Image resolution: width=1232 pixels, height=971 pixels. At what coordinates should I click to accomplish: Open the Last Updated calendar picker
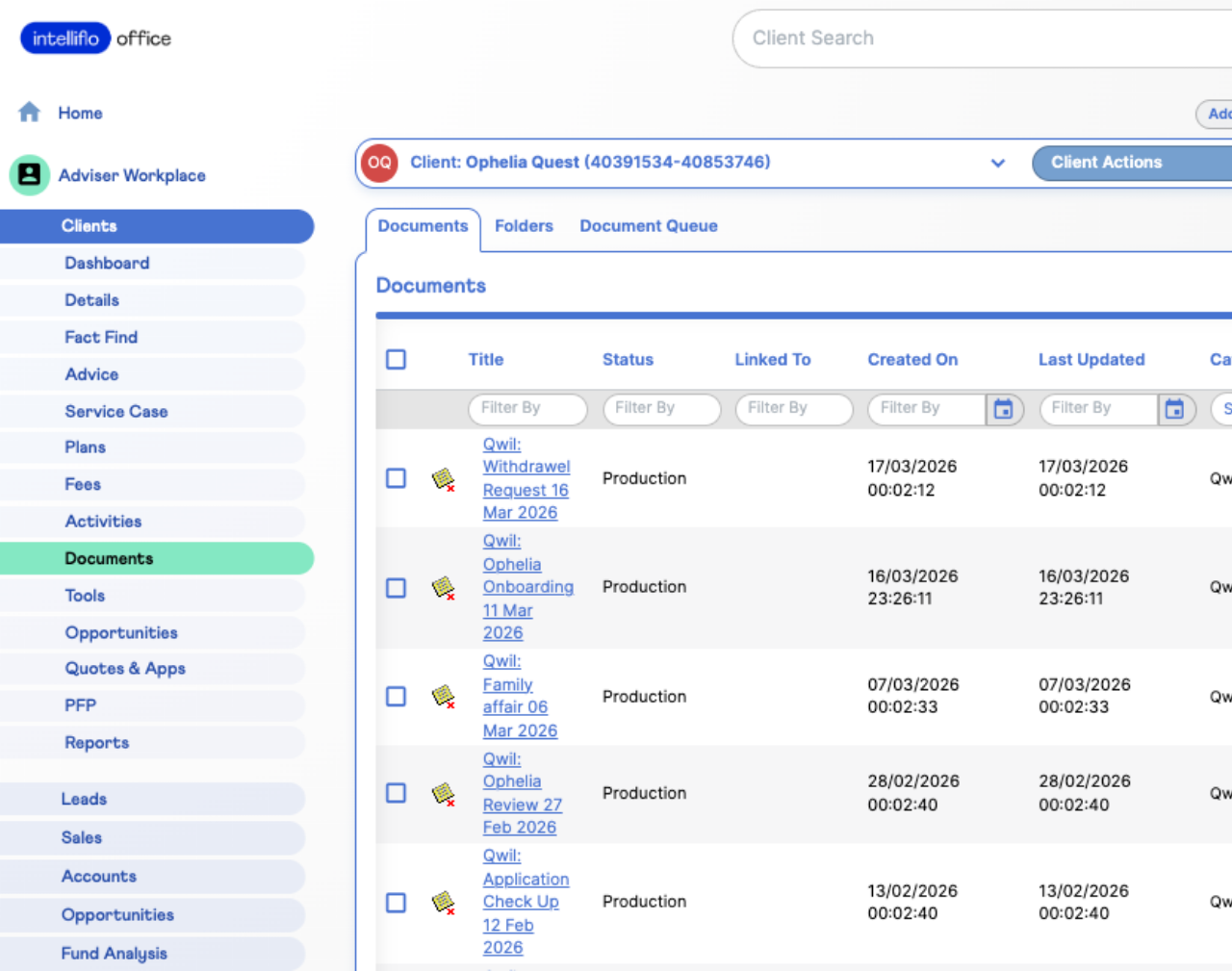click(1174, 409)
